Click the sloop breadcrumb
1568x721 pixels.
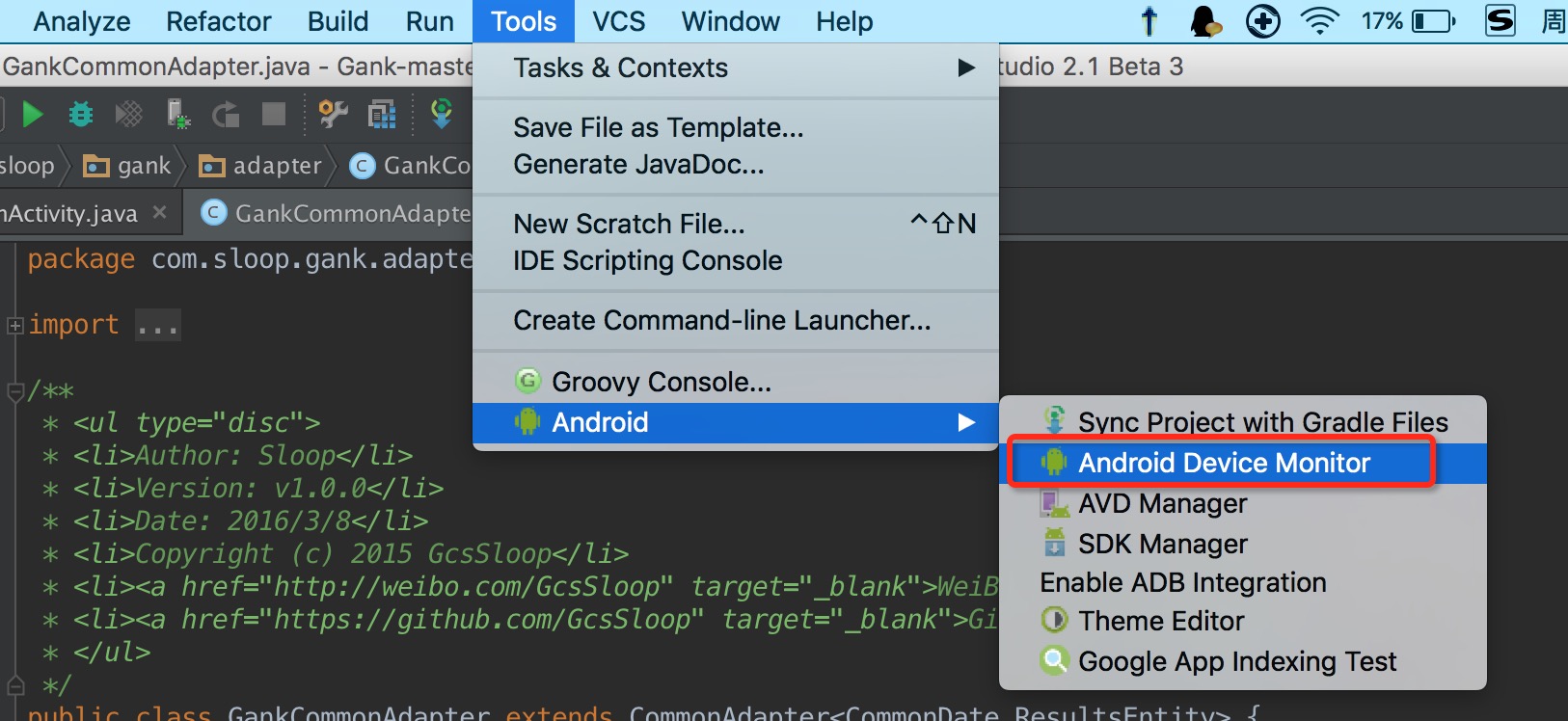click(x=27, y=166)
